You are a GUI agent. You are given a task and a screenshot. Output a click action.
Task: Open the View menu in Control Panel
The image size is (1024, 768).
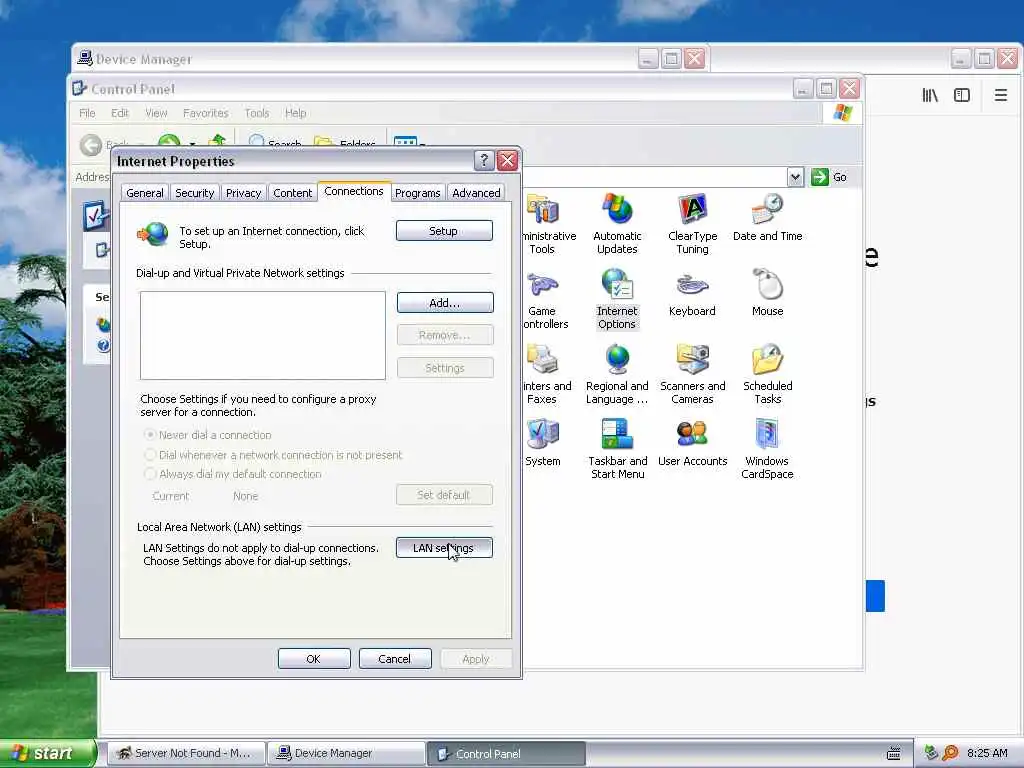(156, 113)
